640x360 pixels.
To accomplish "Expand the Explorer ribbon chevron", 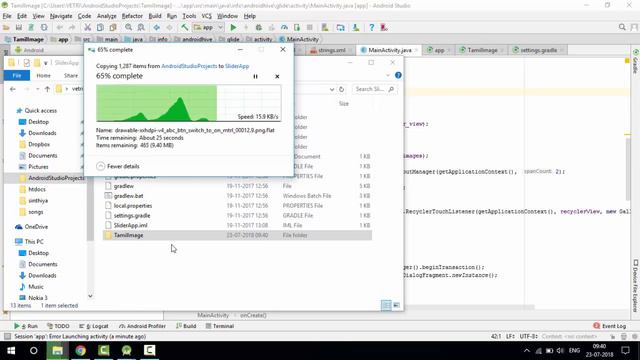I will (388, 76).
